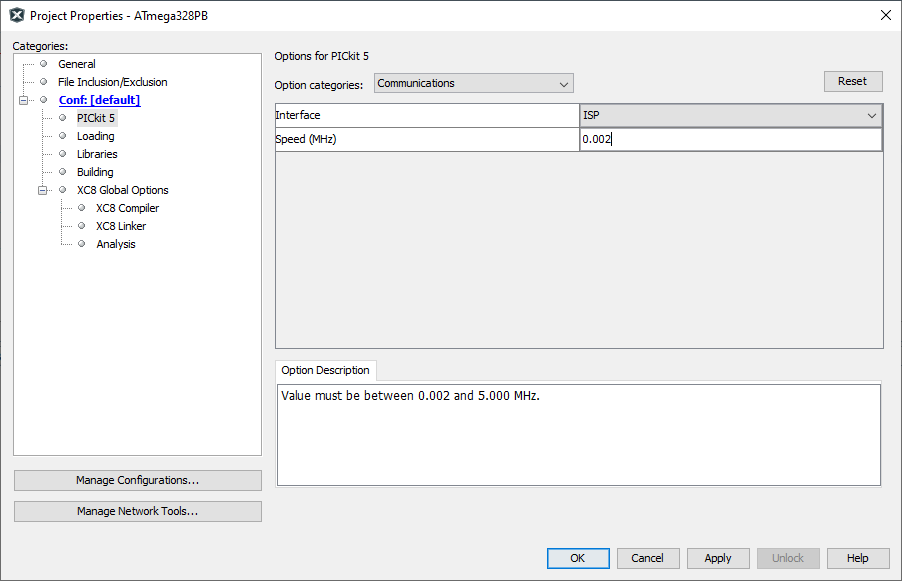
Task: Click the node icon beside General
Action: click(x=43, y=63)
